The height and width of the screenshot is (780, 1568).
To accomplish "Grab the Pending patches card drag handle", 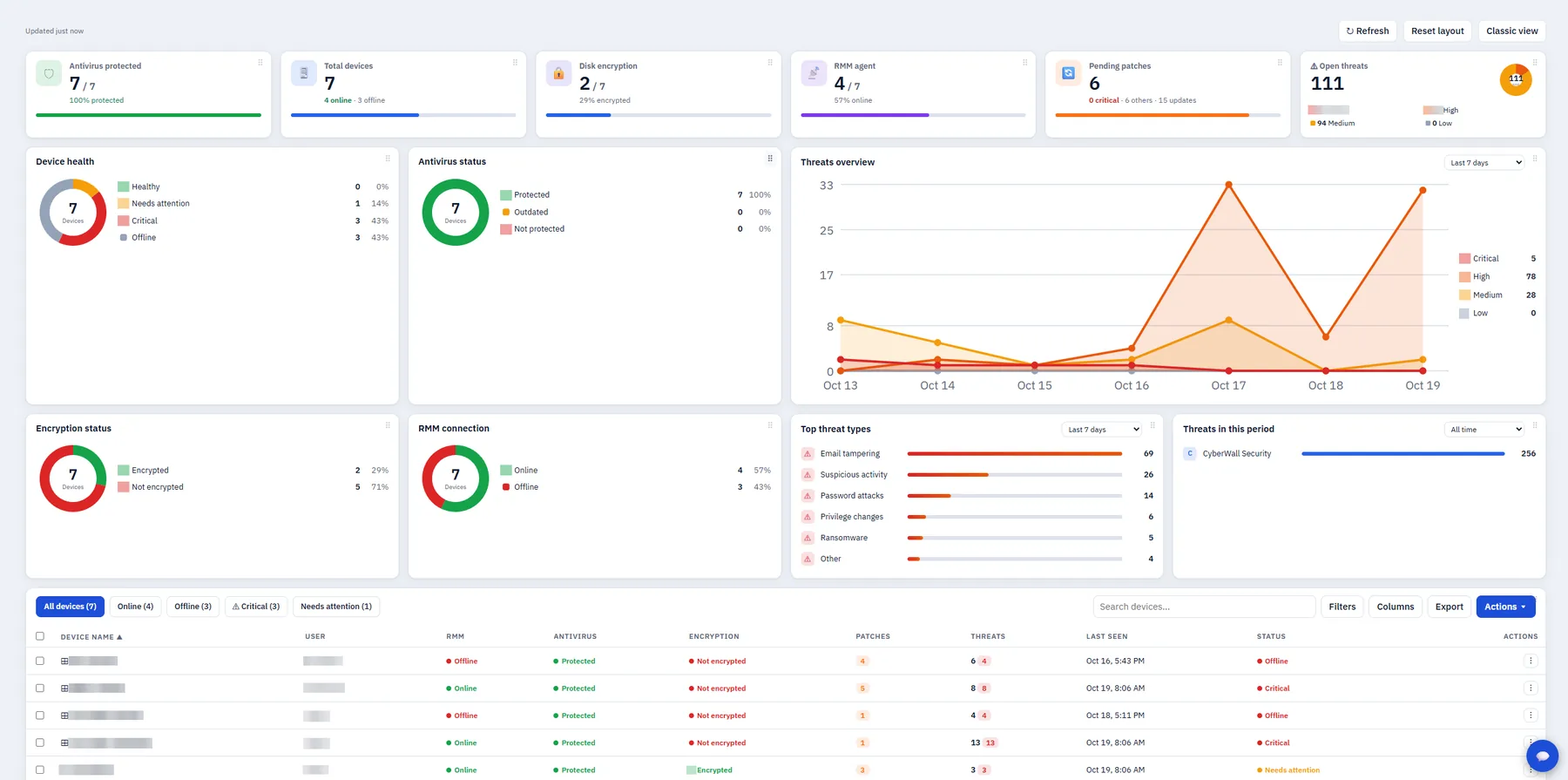I will (x=1280, y=63).
